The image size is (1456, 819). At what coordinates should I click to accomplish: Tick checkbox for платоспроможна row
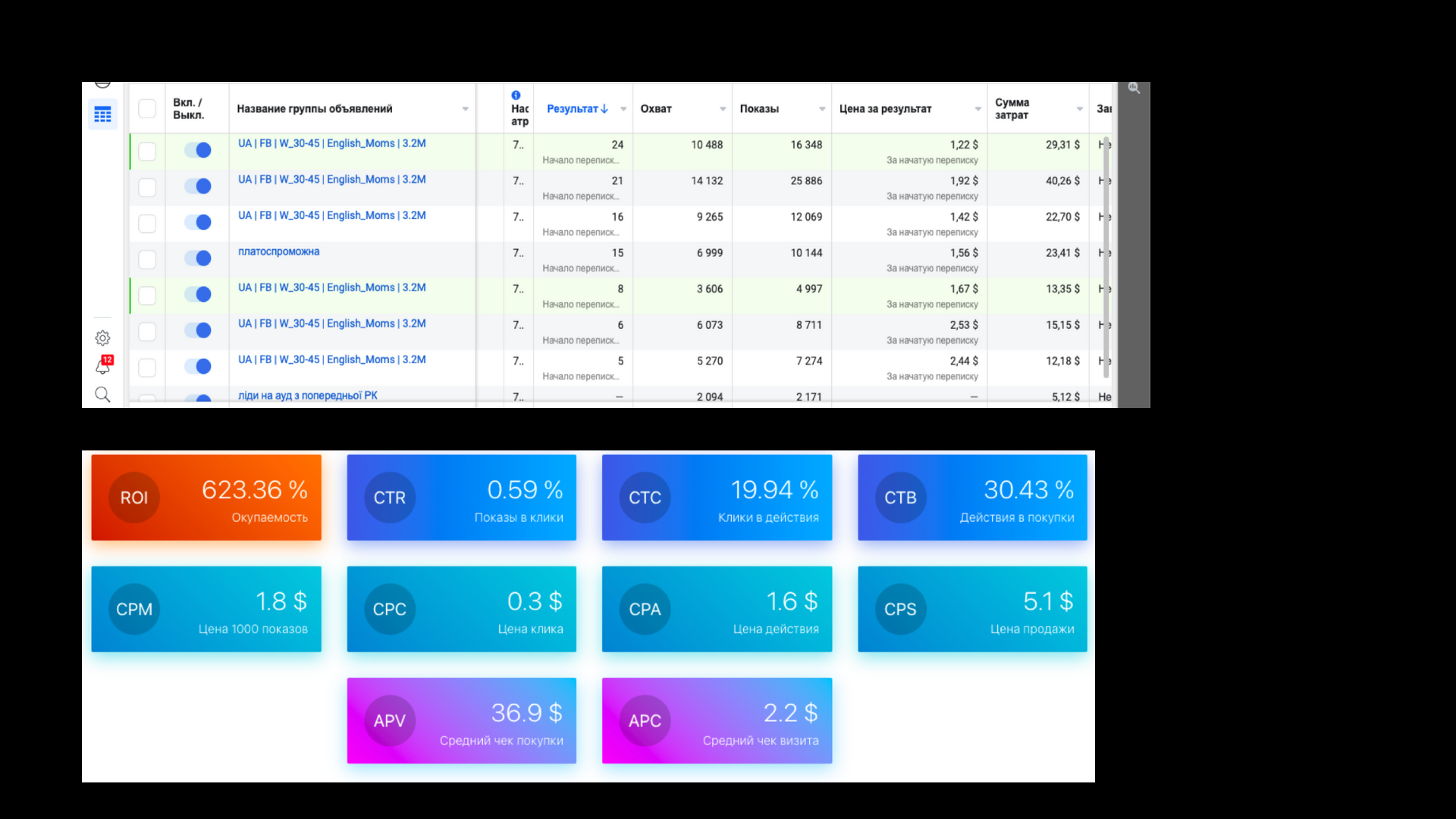(x=147, y=259)
